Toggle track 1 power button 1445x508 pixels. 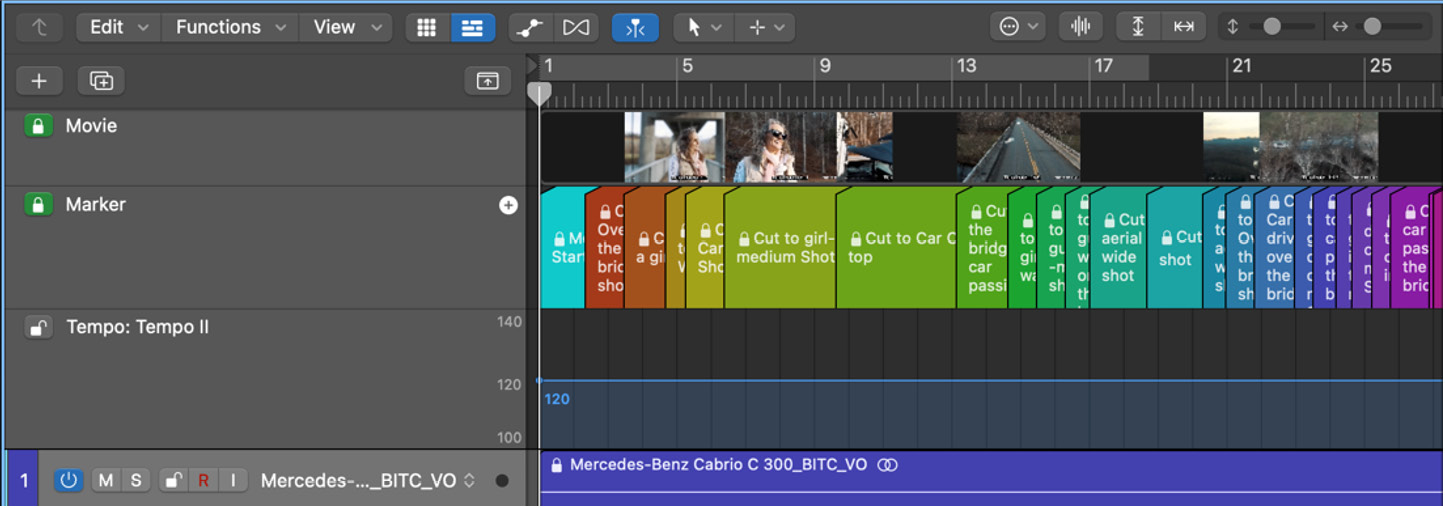coord(68,481)
